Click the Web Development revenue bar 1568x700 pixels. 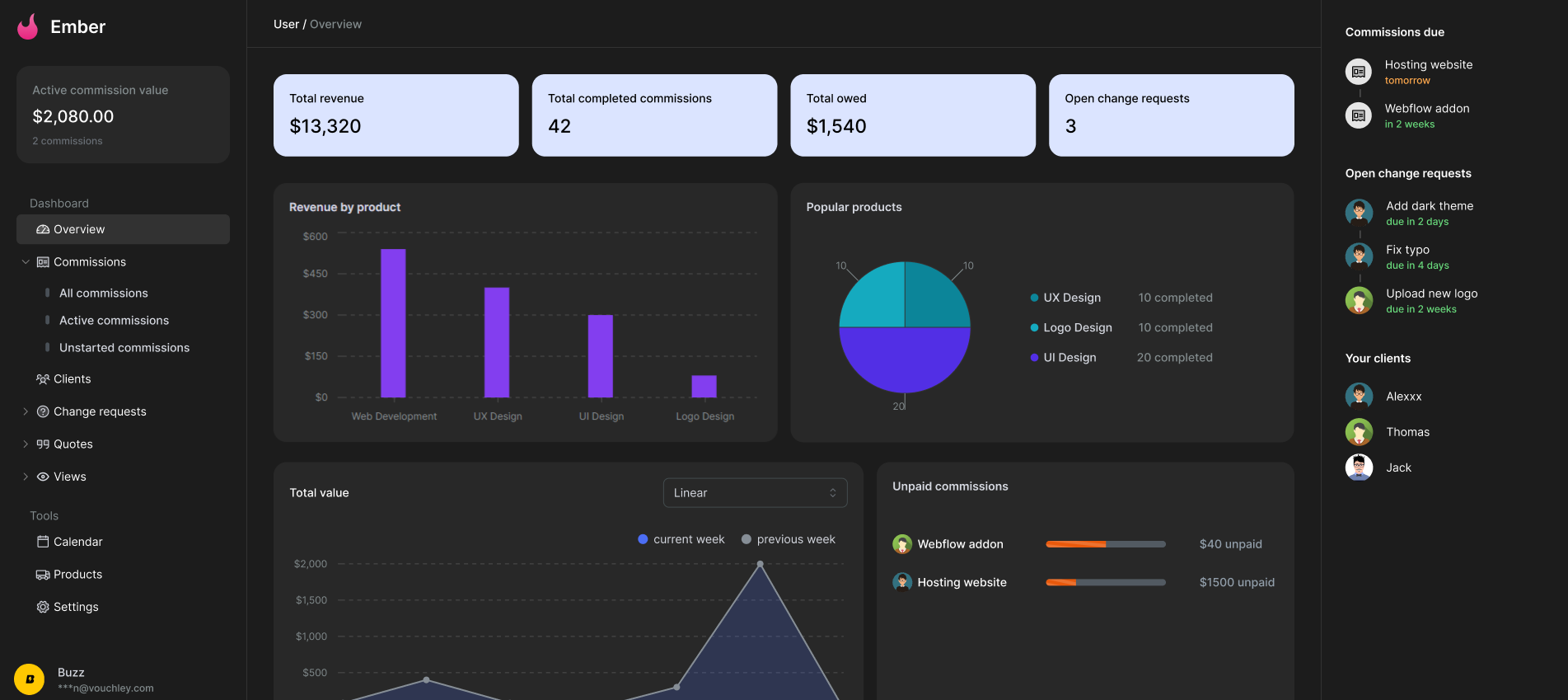pos(393,323)
